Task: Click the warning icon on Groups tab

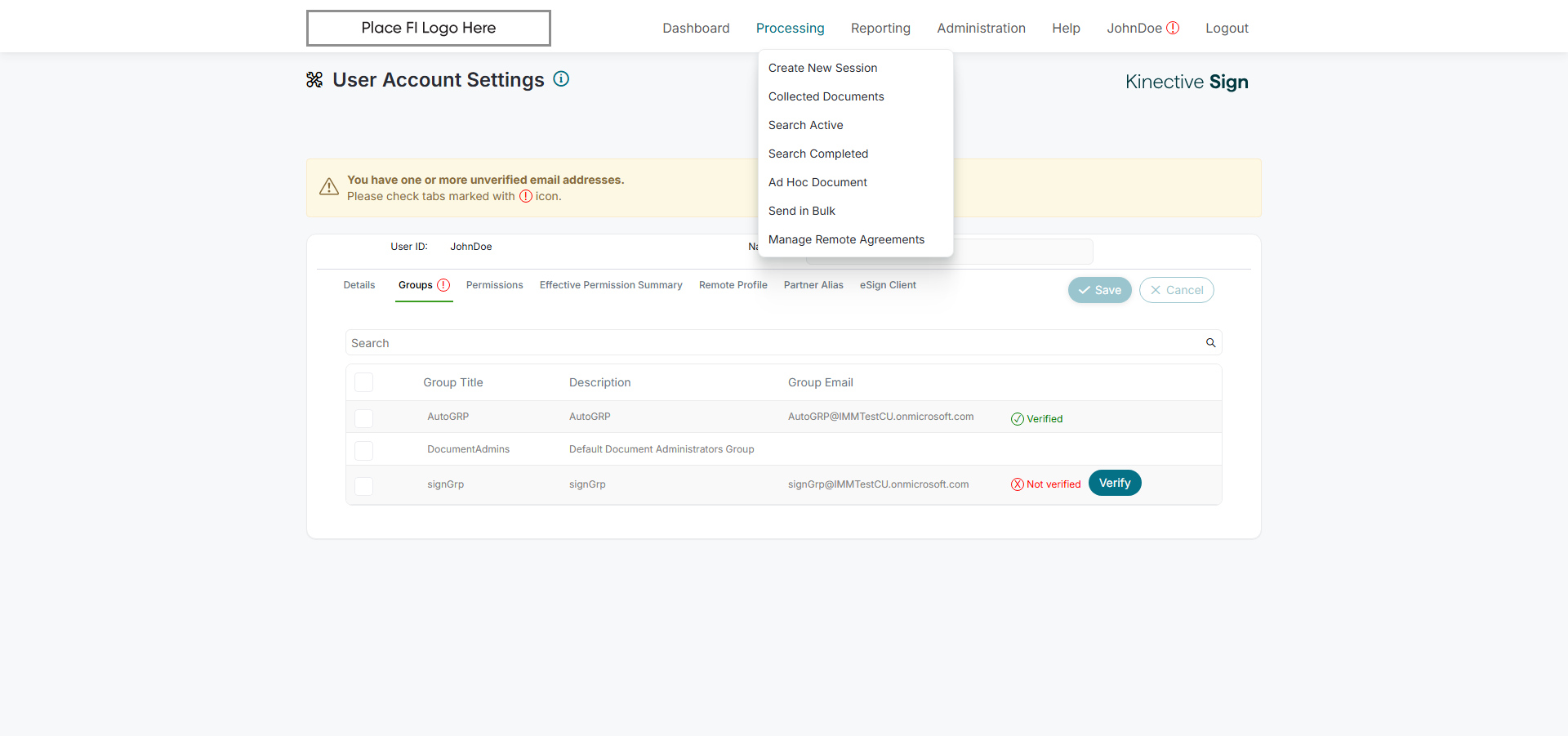Action: pyautogui.click(x=443, y=285)
